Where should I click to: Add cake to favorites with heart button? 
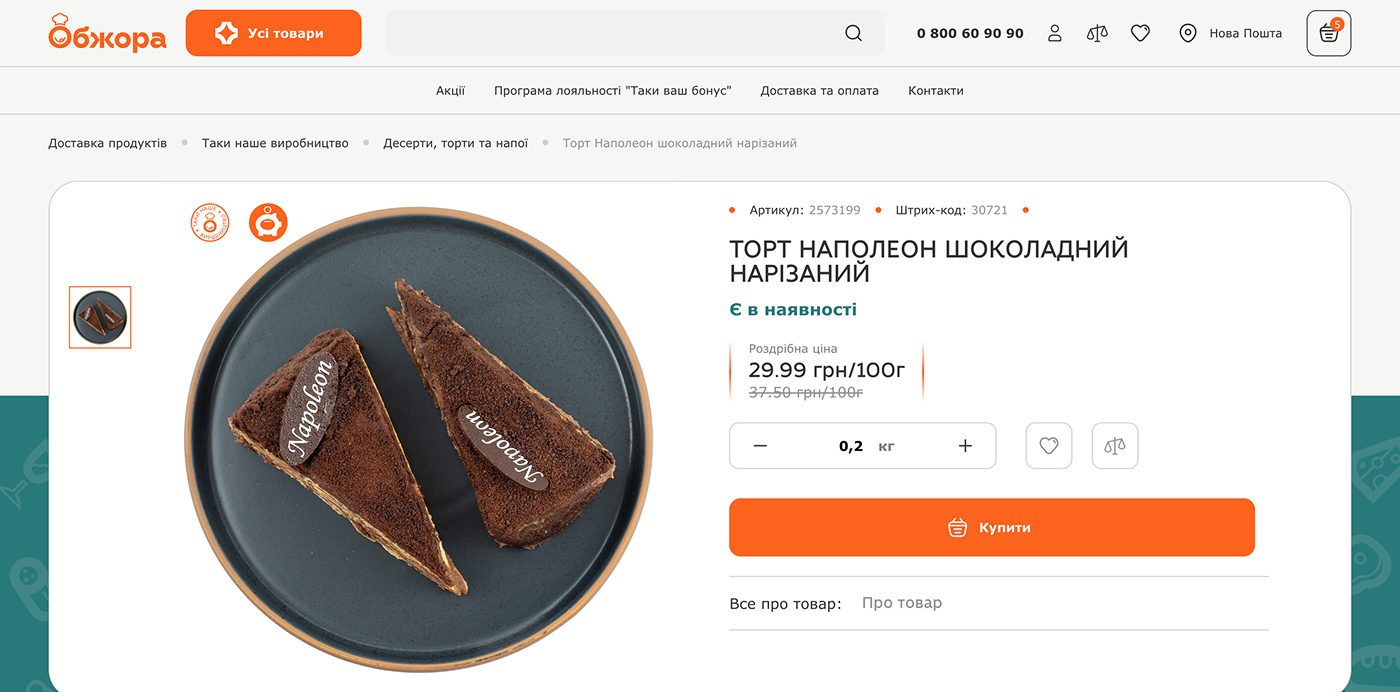[x=1049, y=446]
